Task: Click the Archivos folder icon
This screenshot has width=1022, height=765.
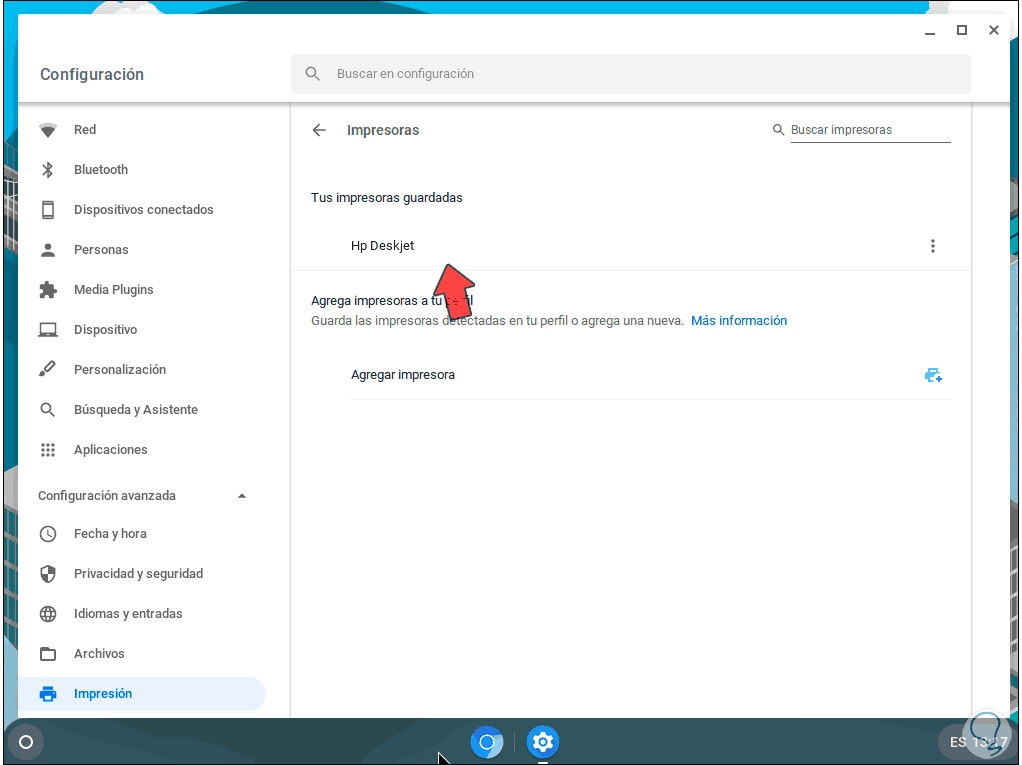Action: tap(48, 654)
